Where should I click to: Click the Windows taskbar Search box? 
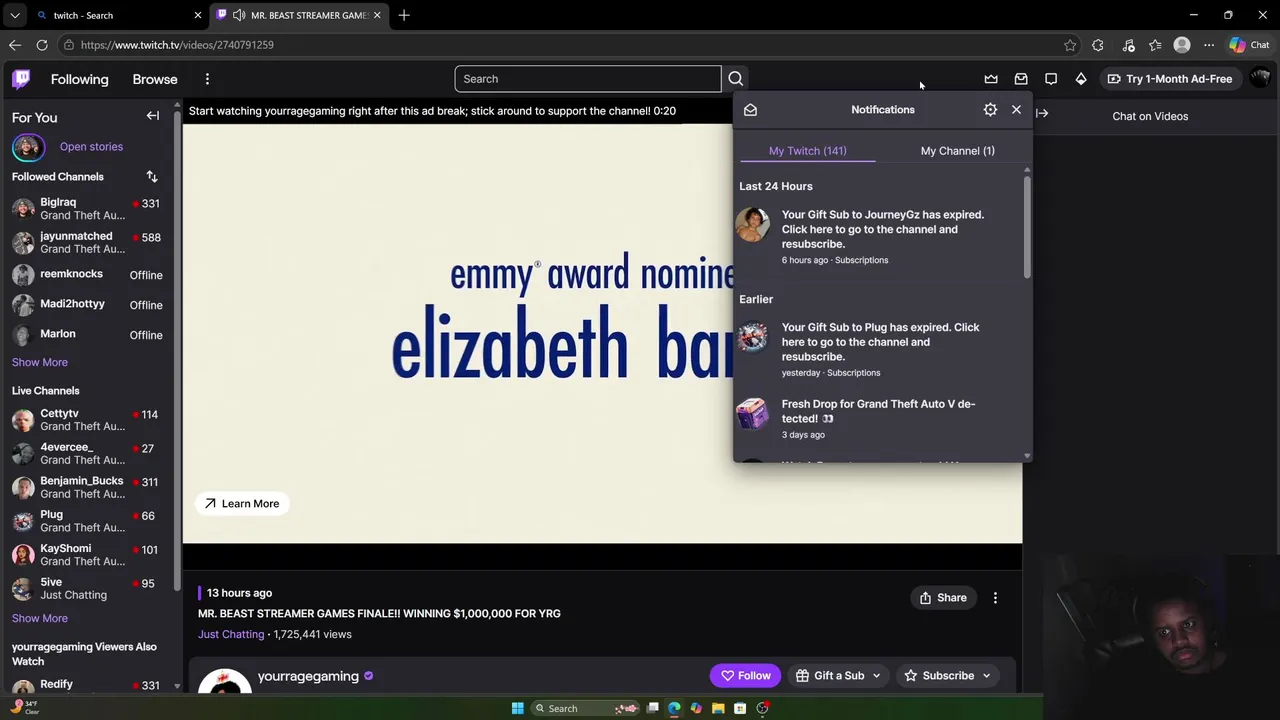tap(586, 708)
